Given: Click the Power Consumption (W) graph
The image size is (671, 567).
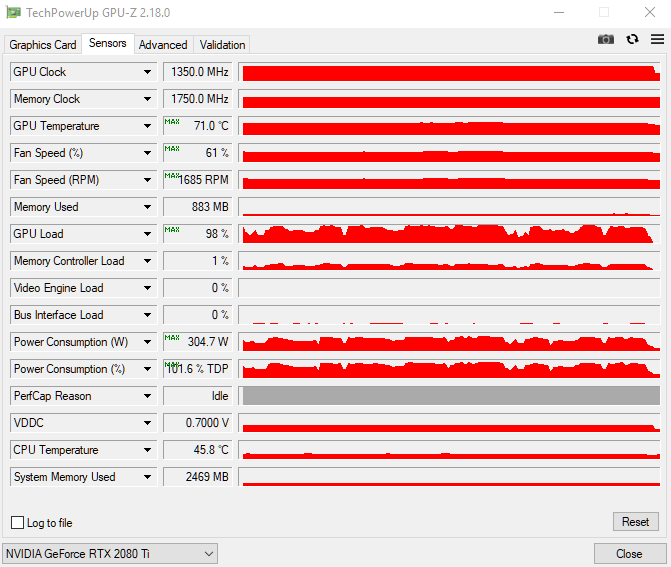Looking at the screenshot, I should tap(449, 341).
